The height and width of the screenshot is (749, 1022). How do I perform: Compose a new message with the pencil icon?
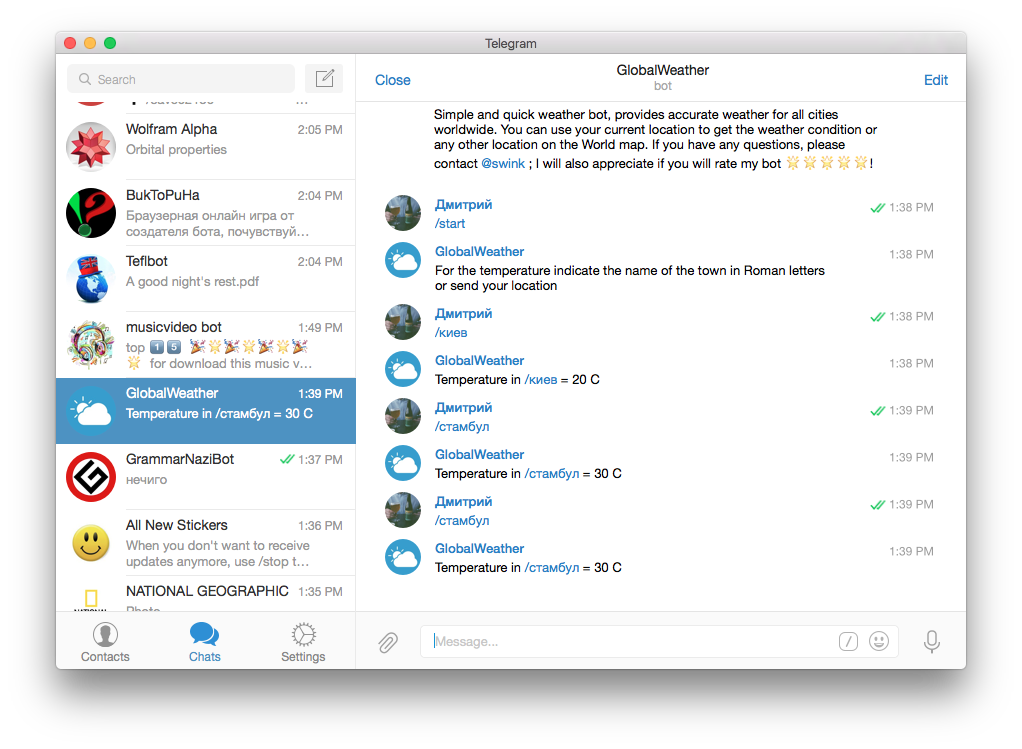pyautogui.click(x=324, y=79)
